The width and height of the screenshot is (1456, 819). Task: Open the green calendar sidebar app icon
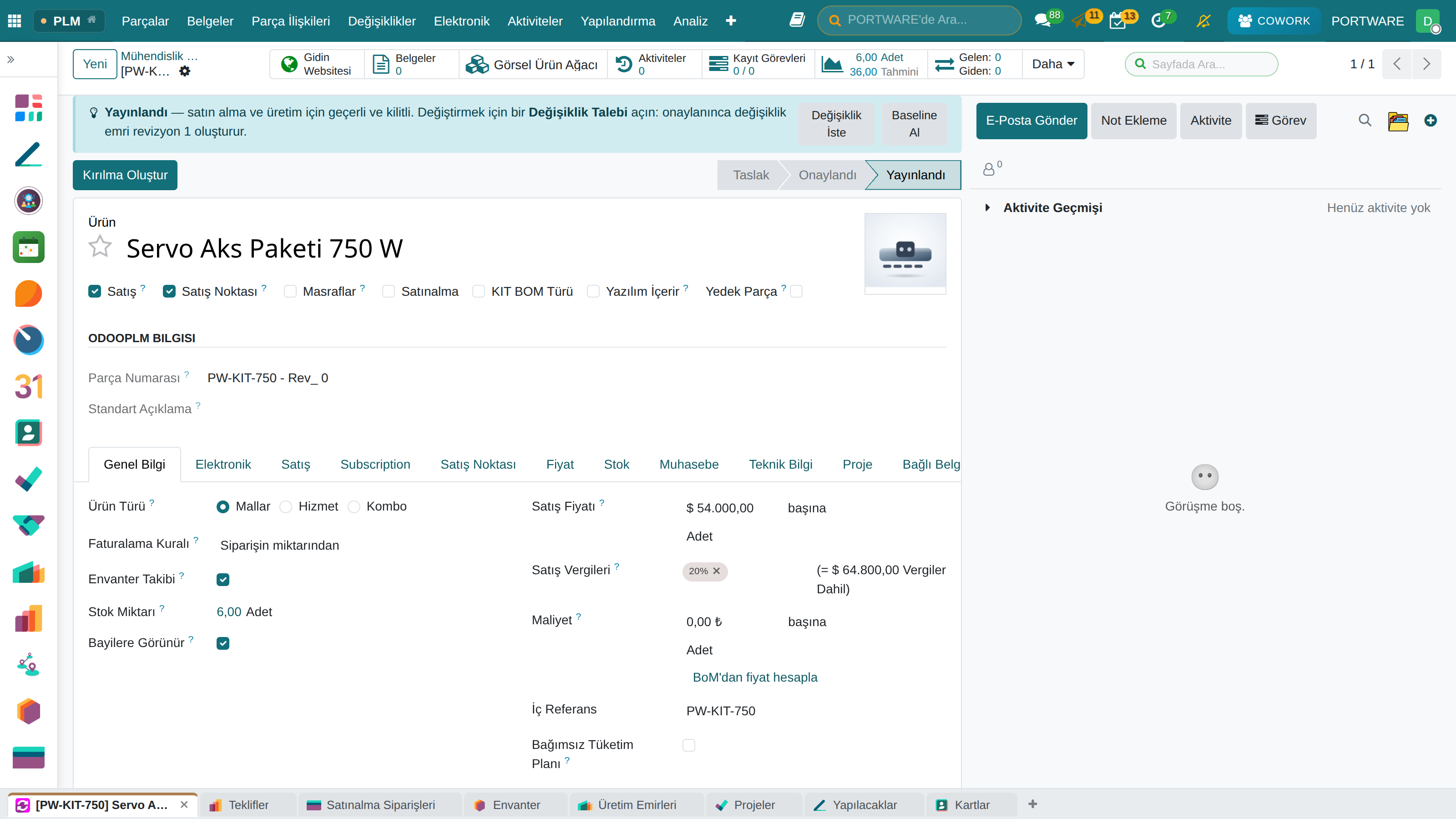click(28, 248)
